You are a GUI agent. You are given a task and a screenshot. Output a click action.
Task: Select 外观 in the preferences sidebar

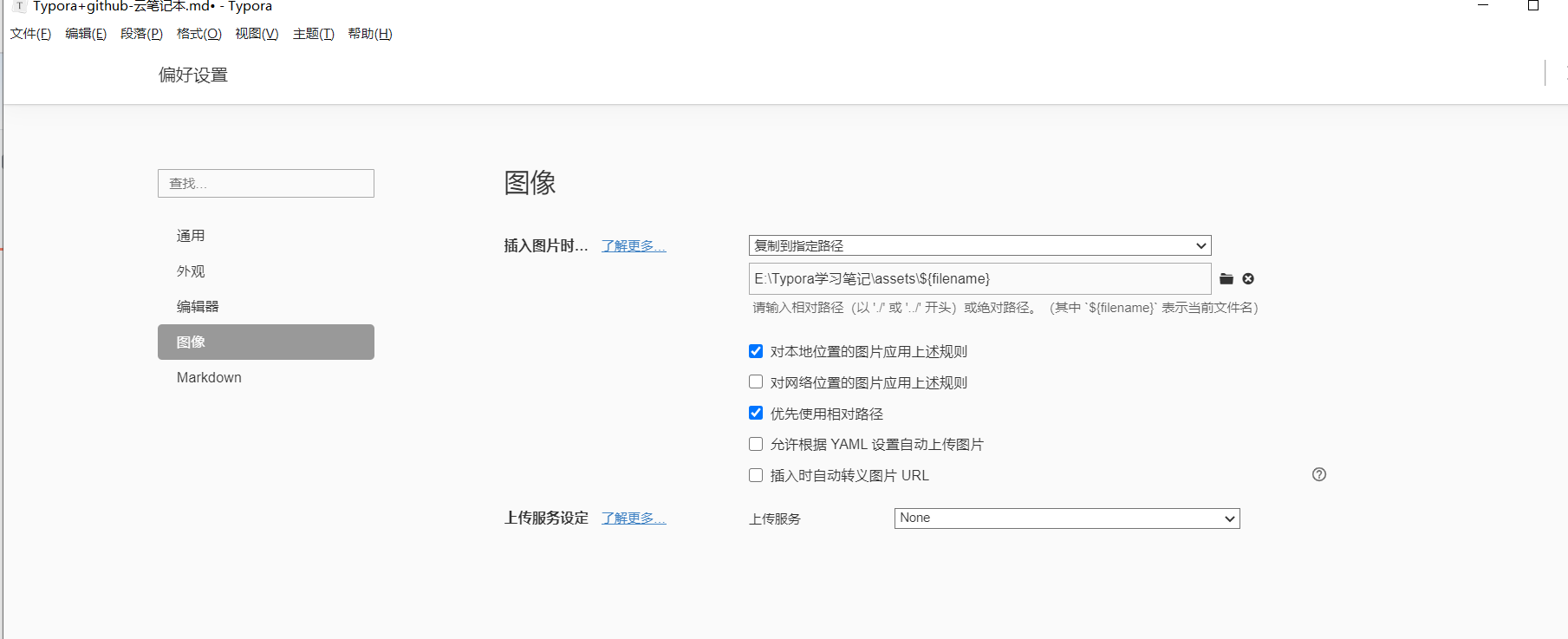tap(266, 271)
